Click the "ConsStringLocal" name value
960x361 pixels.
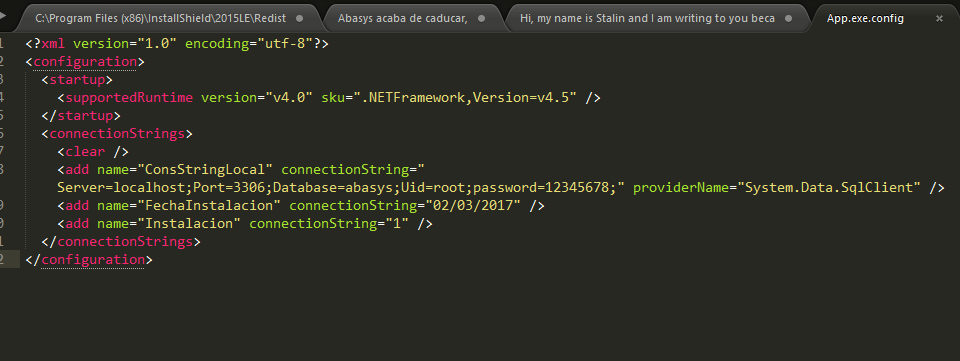coord(205,169)
